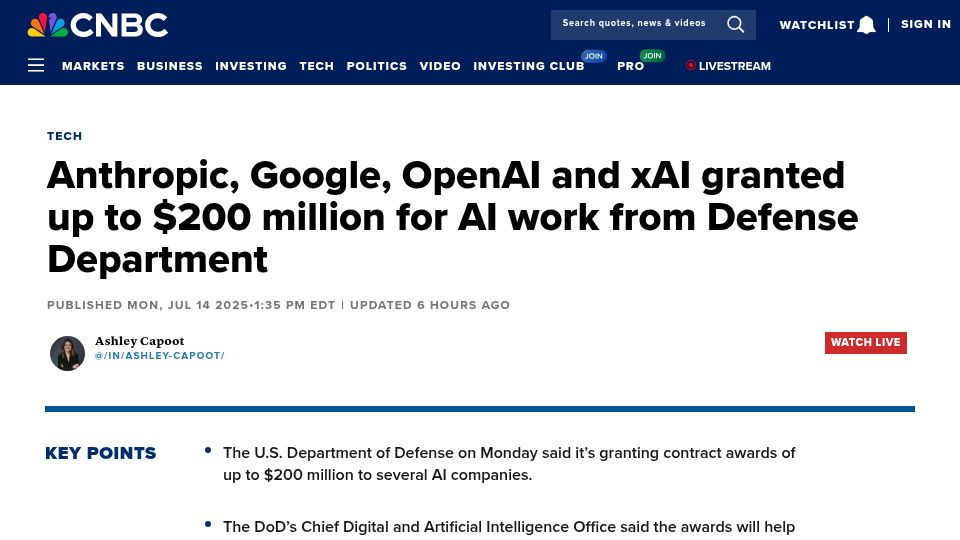Click the Updated 6 hours ago text

430,305
